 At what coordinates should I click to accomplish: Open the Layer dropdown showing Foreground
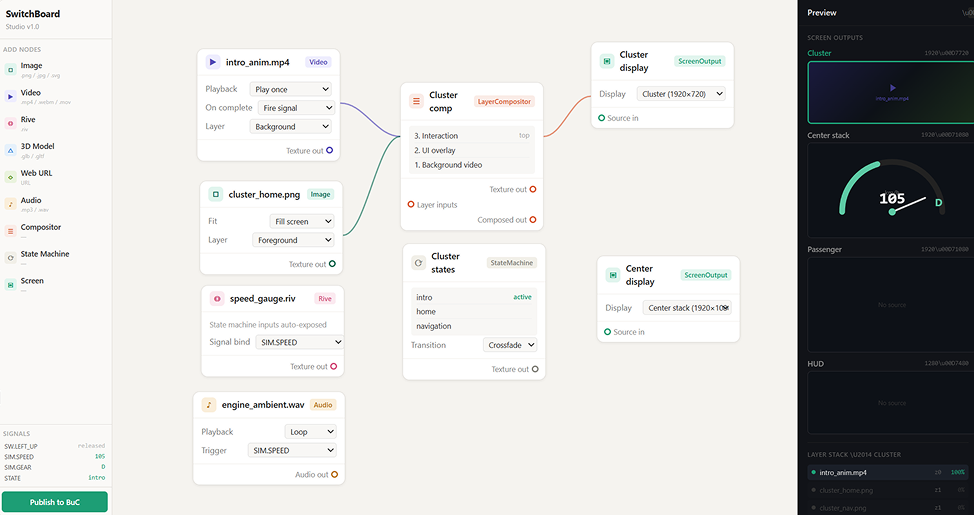pyautogui.click(x=293, y=240)
